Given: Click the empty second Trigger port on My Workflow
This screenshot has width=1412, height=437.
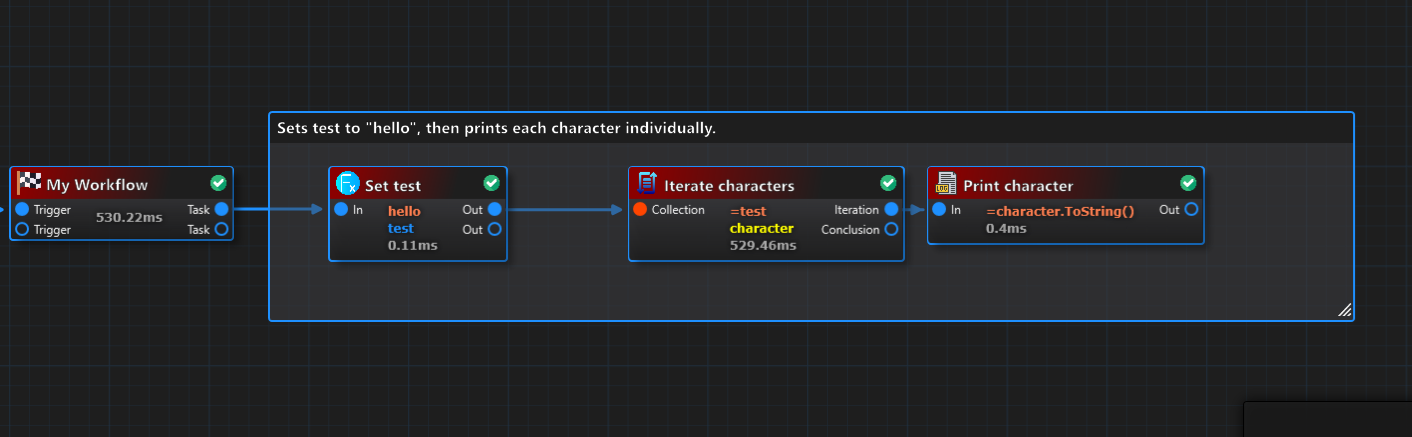Looking at the screenshot, I should (x=22, y=230).
